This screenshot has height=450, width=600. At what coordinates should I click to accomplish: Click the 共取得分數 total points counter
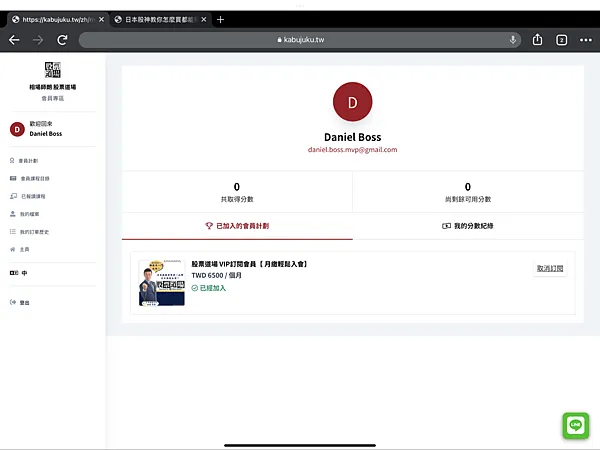click(x=237, y=192)
